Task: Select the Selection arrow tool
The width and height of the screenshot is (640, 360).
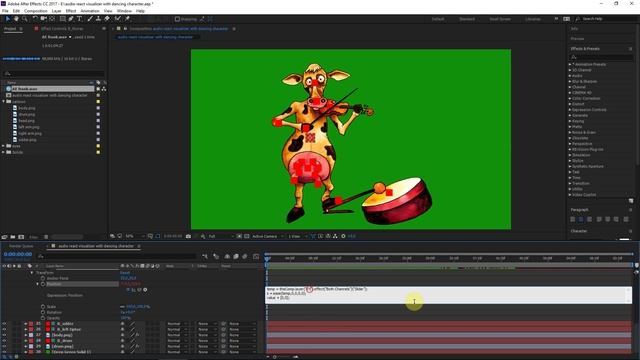Action: (x=7, y=19)
